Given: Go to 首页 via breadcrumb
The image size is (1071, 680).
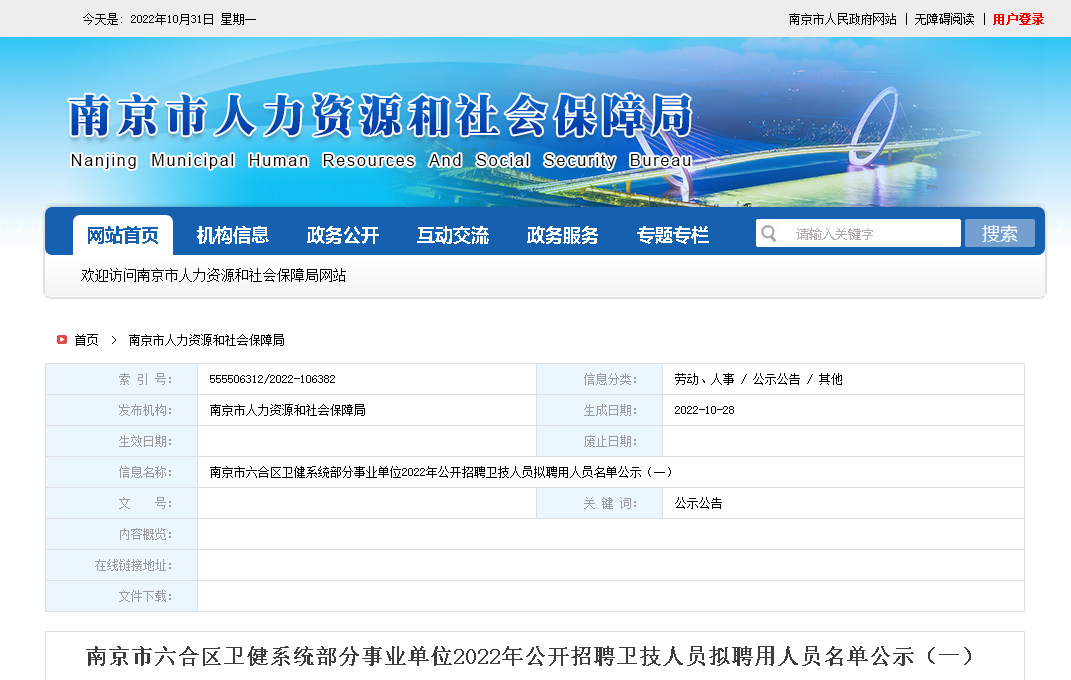Looking at the screenshot, I should pos(87,340).
